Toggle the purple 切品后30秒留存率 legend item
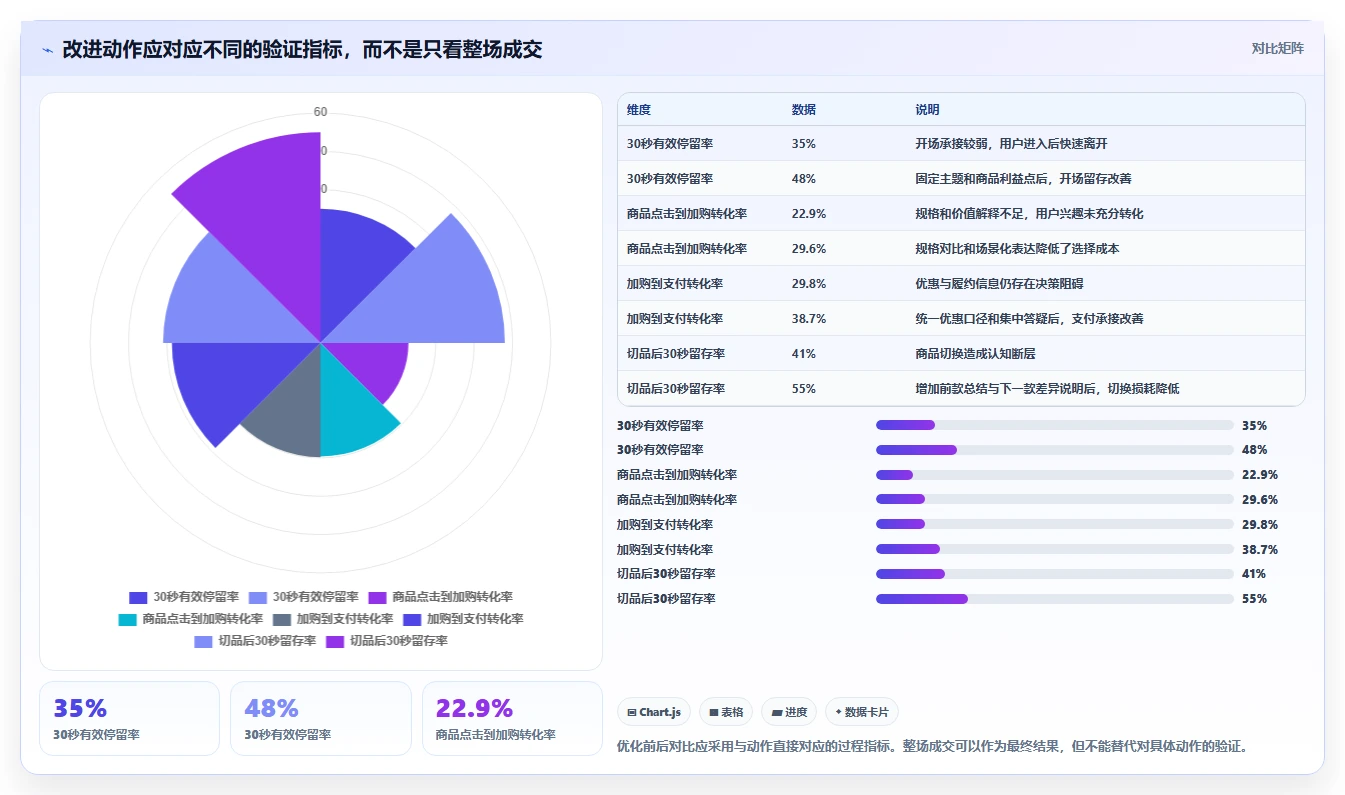Screen dimensions: 1345x795 [386, 641]
